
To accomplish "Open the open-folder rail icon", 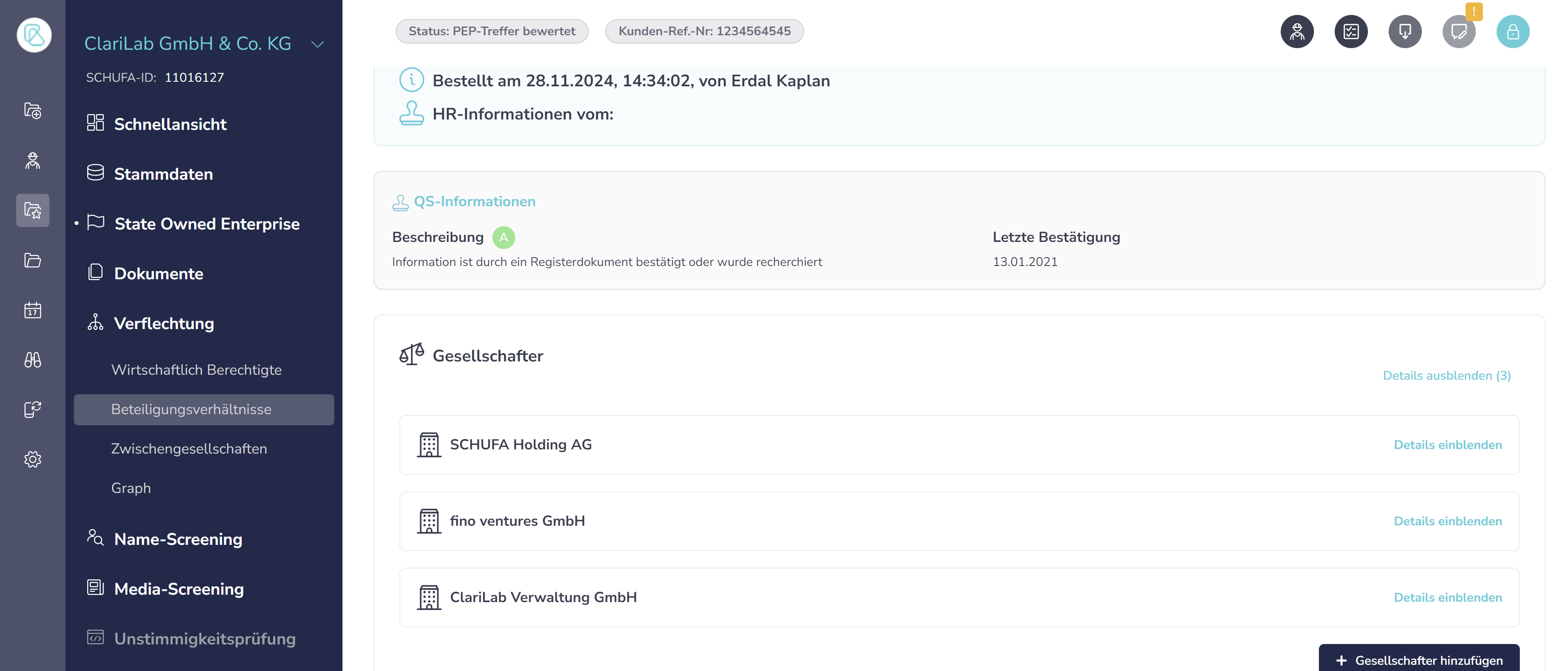I will [x=33, y=260].
